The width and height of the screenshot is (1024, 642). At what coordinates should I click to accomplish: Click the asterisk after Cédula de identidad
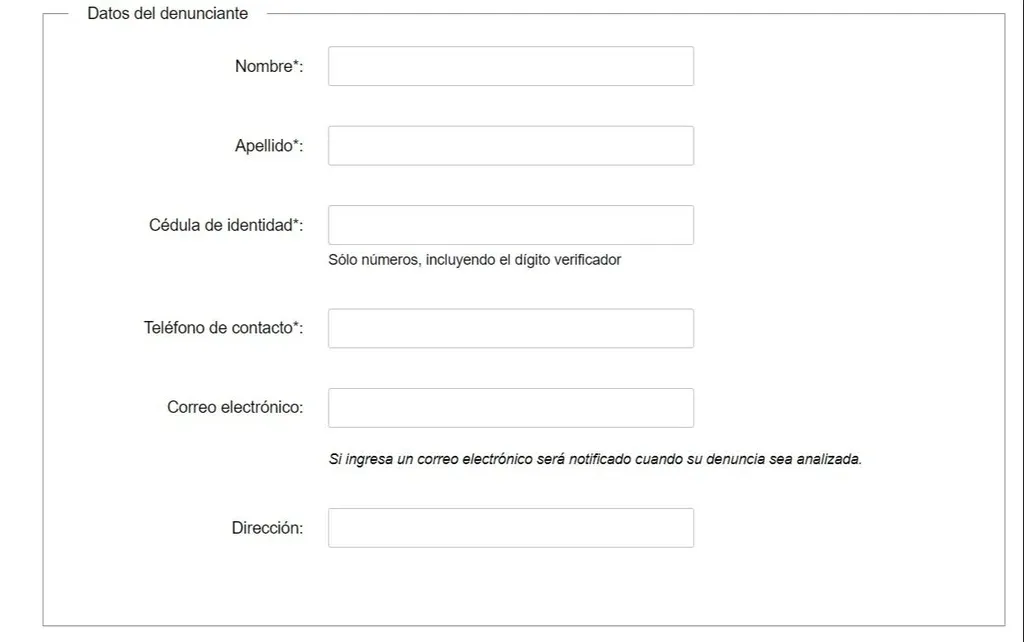tap(295, 223)
